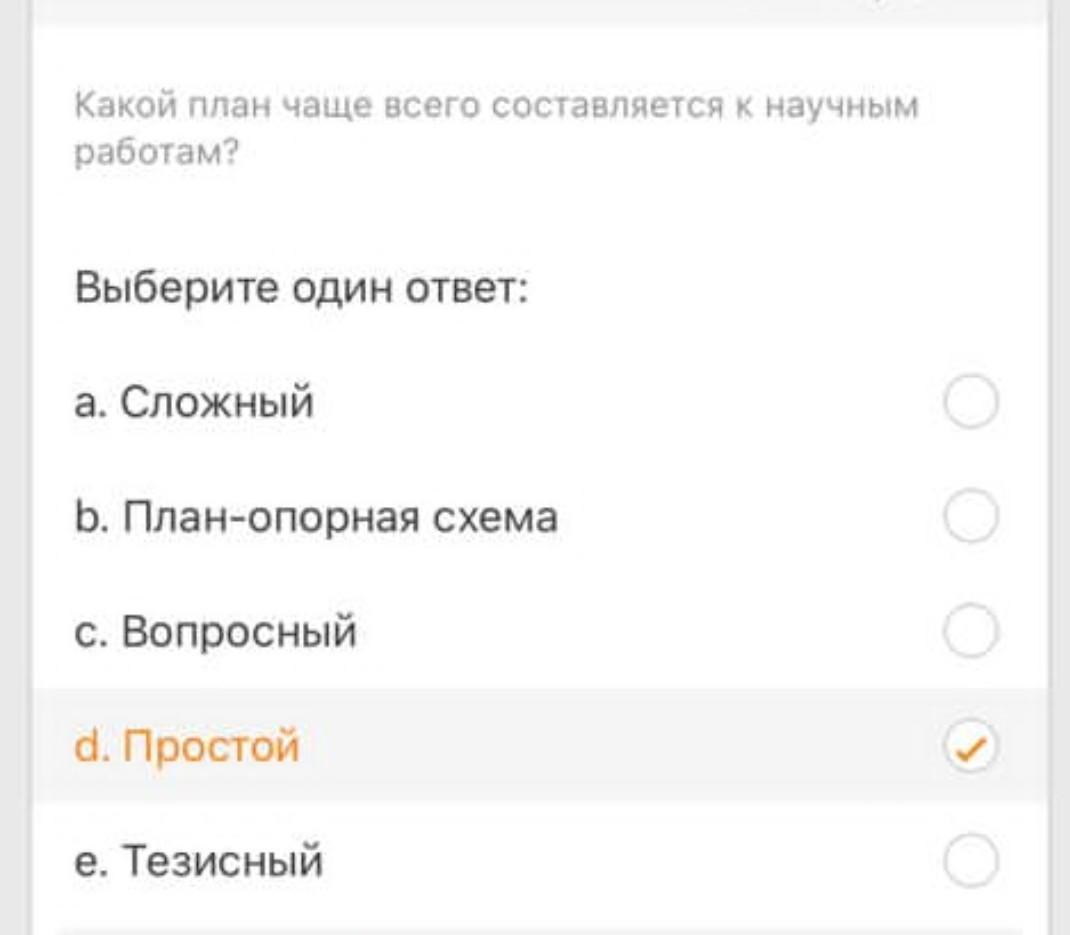Click the 'Выберите один ответ:' prompt
The width and height of the screenshot is (1070, 935).
301,290
